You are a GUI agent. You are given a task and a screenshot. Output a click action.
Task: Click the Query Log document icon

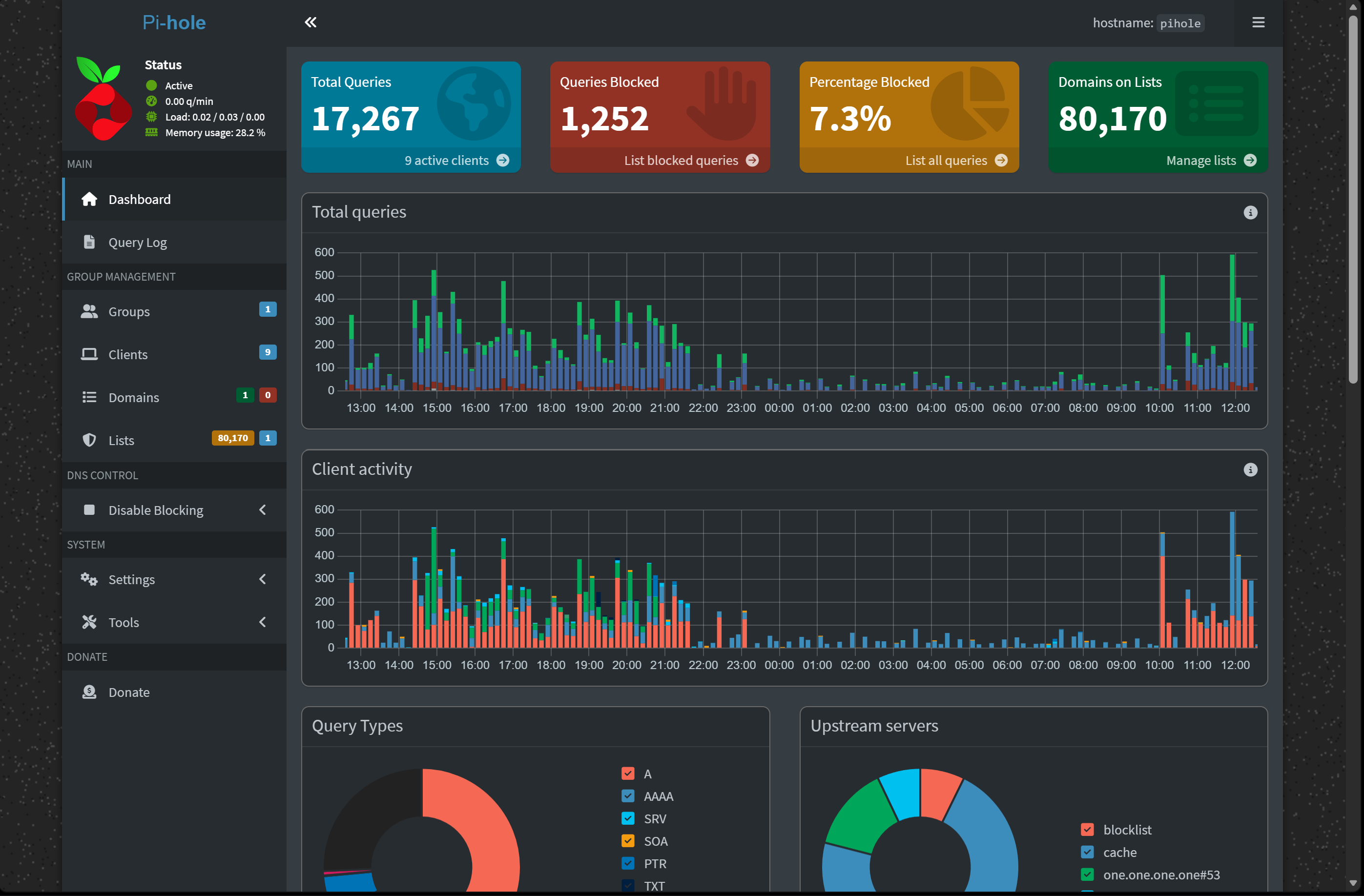point(89,242)
